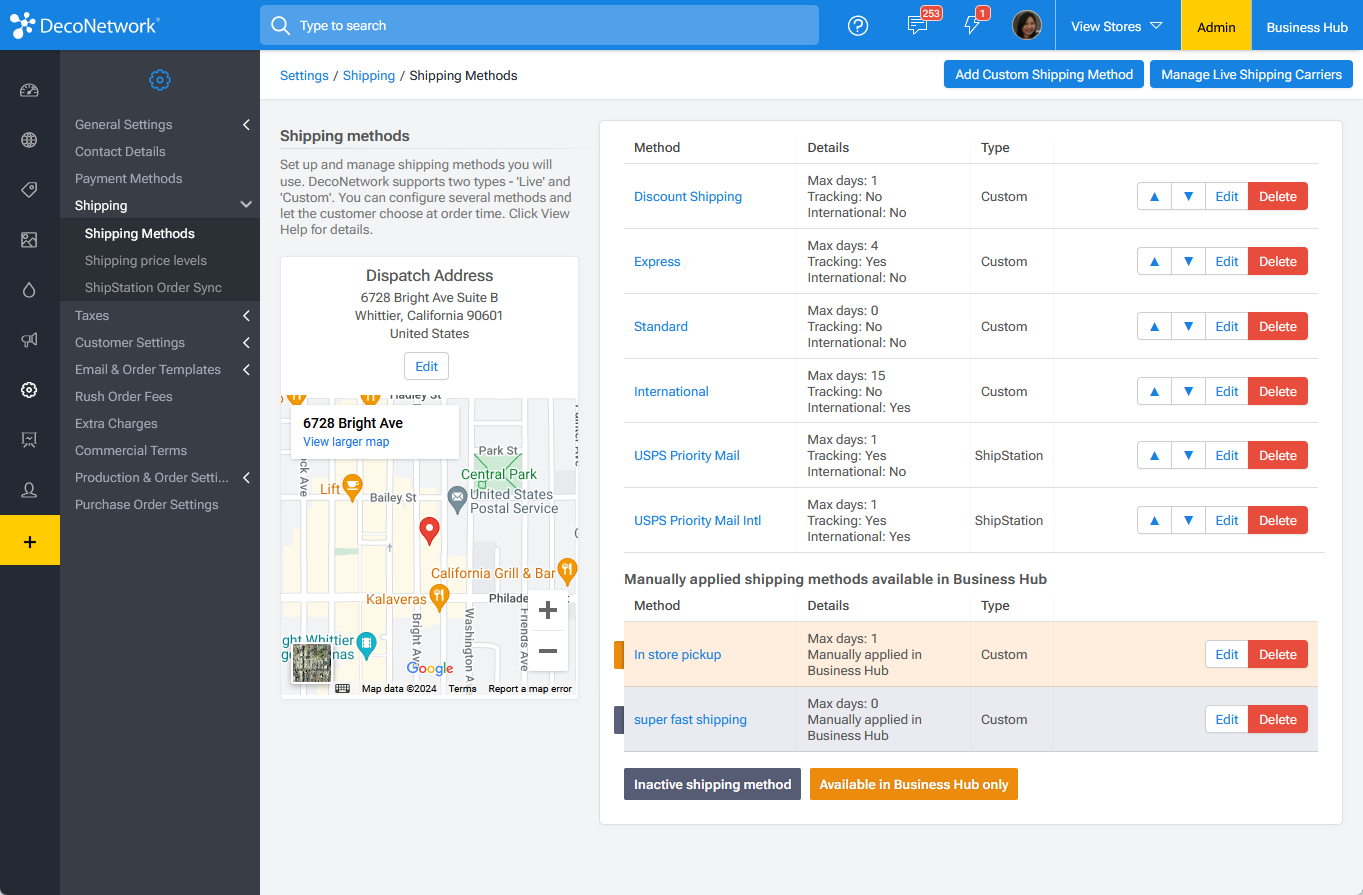Open ShipStation Order Sync

153,288
